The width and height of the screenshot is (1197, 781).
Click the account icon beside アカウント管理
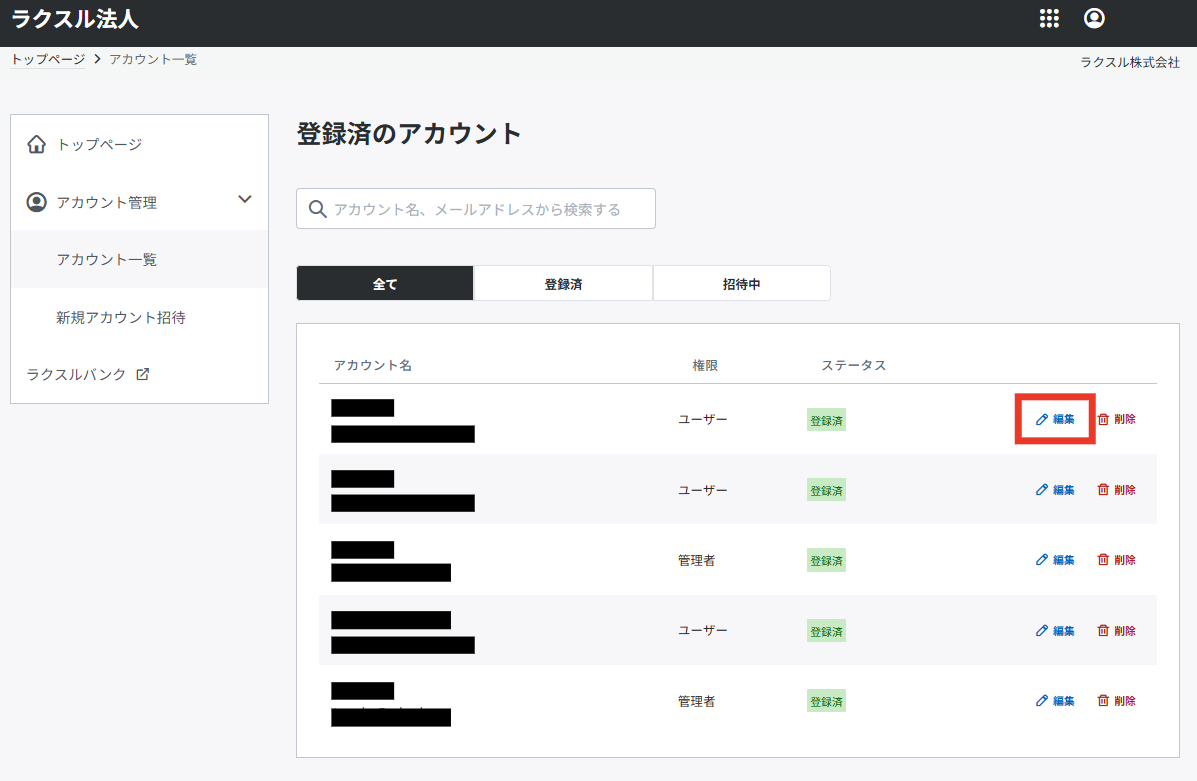(37, 202)
